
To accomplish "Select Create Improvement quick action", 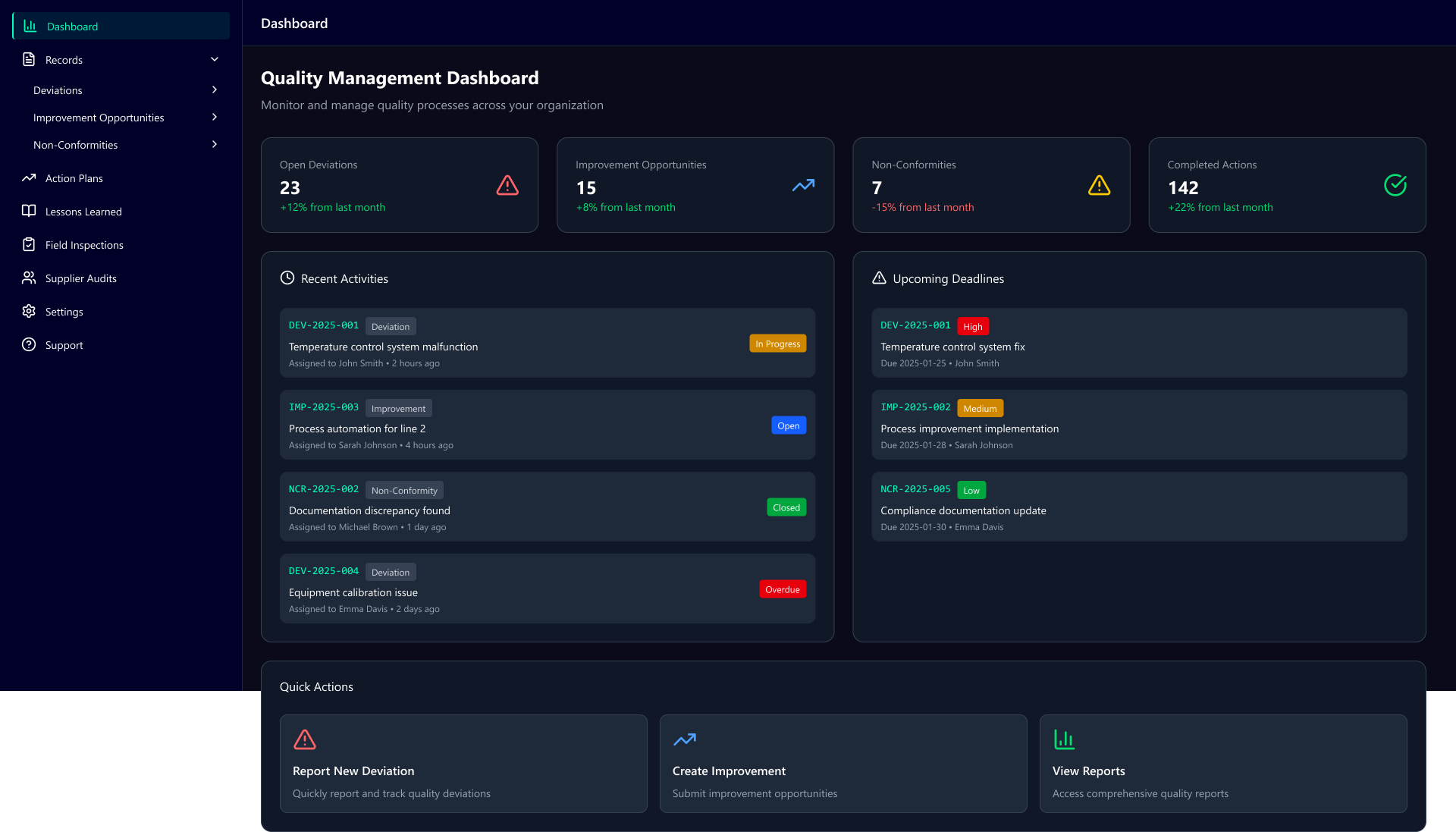I will tap(843, 764).
